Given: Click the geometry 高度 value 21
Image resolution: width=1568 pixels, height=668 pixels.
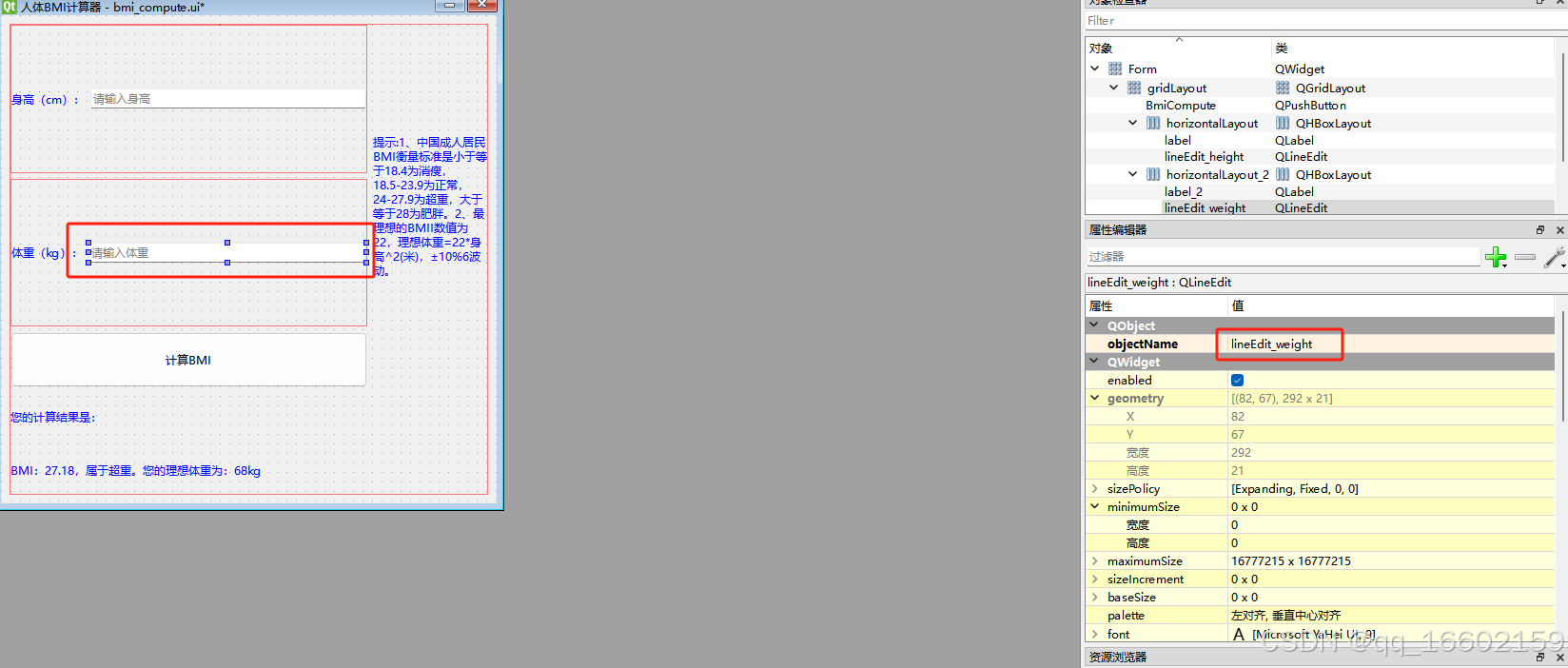Looking at the screenshot, I should [x=1237, y=471].
